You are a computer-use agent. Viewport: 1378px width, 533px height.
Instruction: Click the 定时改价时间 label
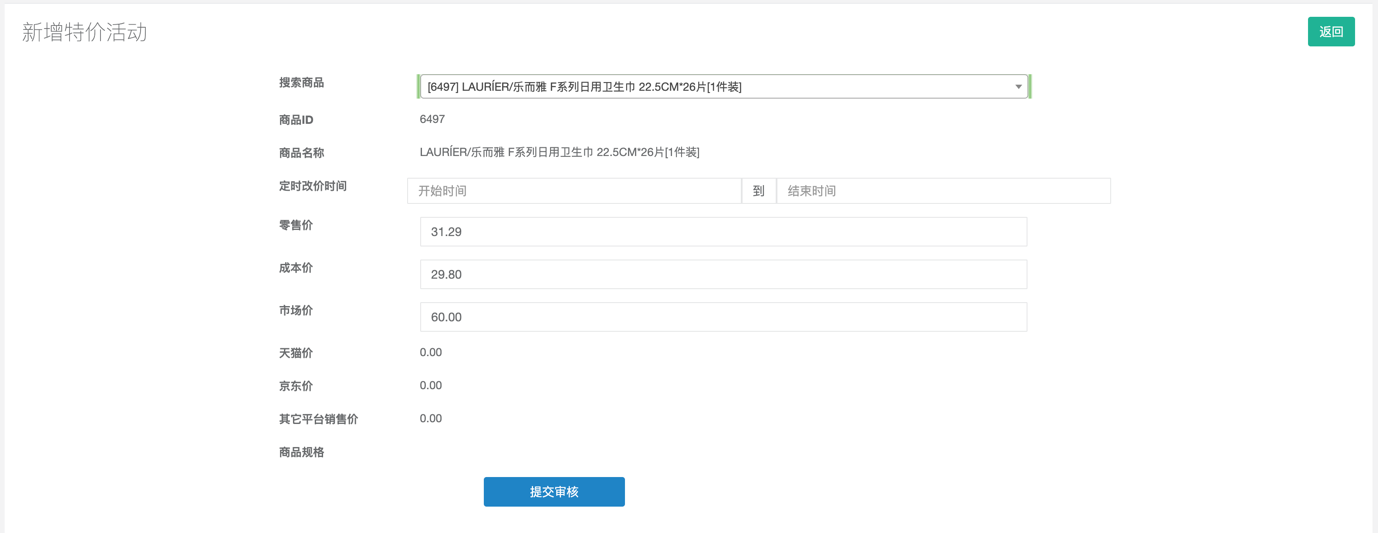point(313,186)
